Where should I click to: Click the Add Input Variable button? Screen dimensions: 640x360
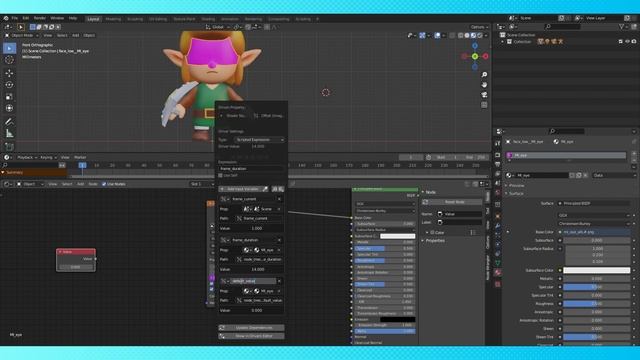(x=240, y=189)
